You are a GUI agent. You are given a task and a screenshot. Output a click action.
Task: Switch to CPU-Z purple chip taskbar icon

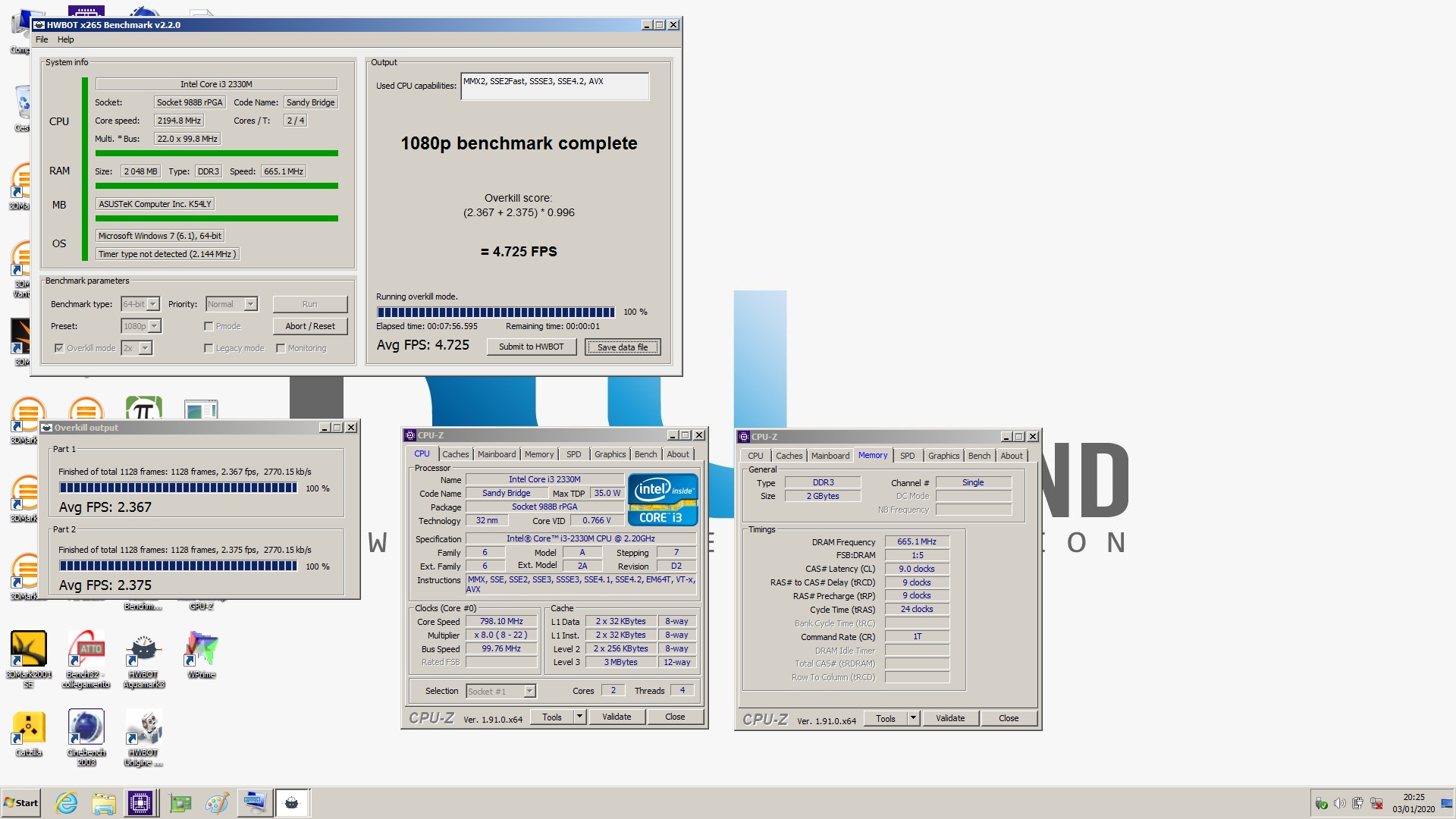pyautogui.click(x=141, y=803)
